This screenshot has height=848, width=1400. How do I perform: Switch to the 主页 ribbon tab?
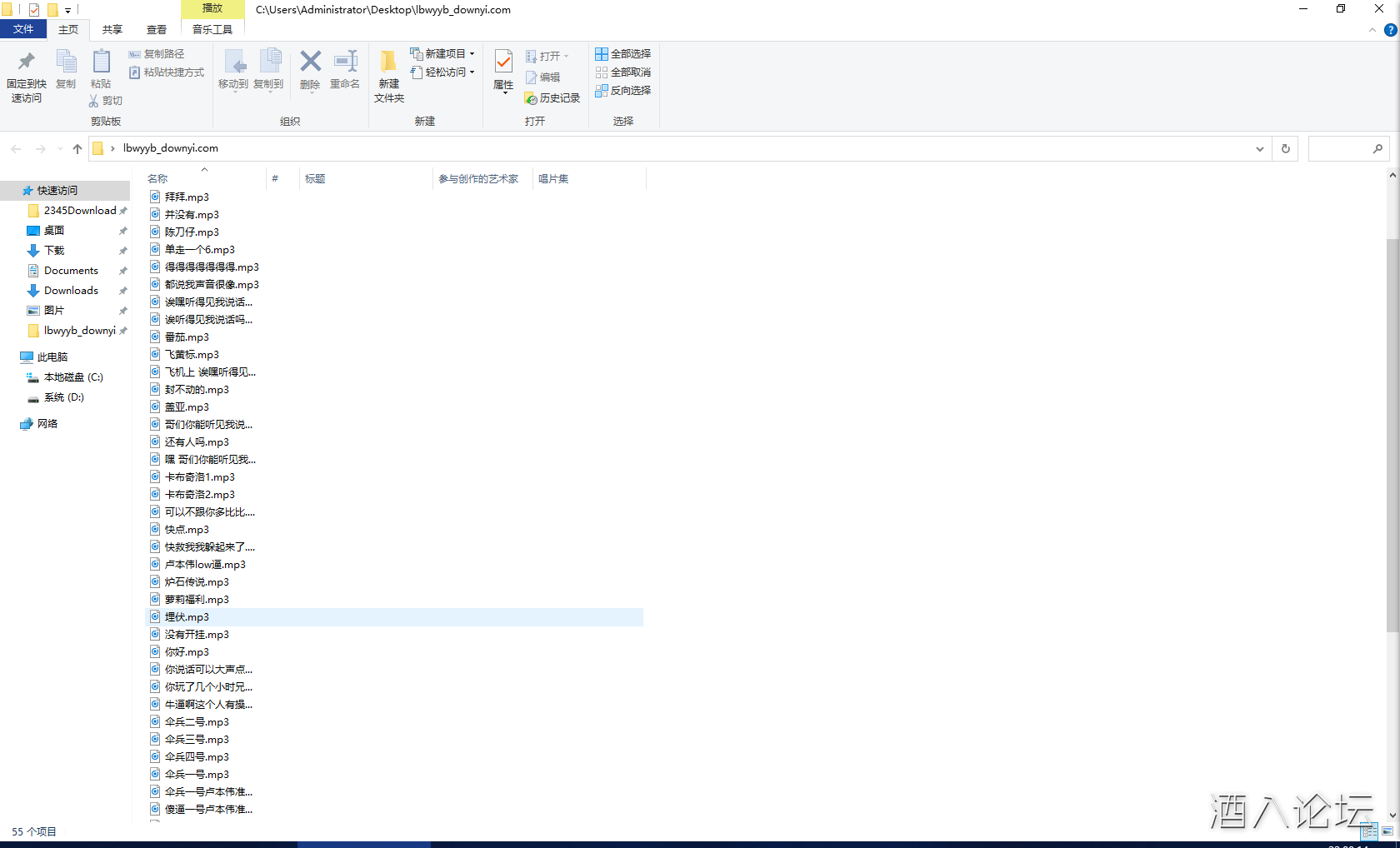pyautogui.click(x=68, y=30)
